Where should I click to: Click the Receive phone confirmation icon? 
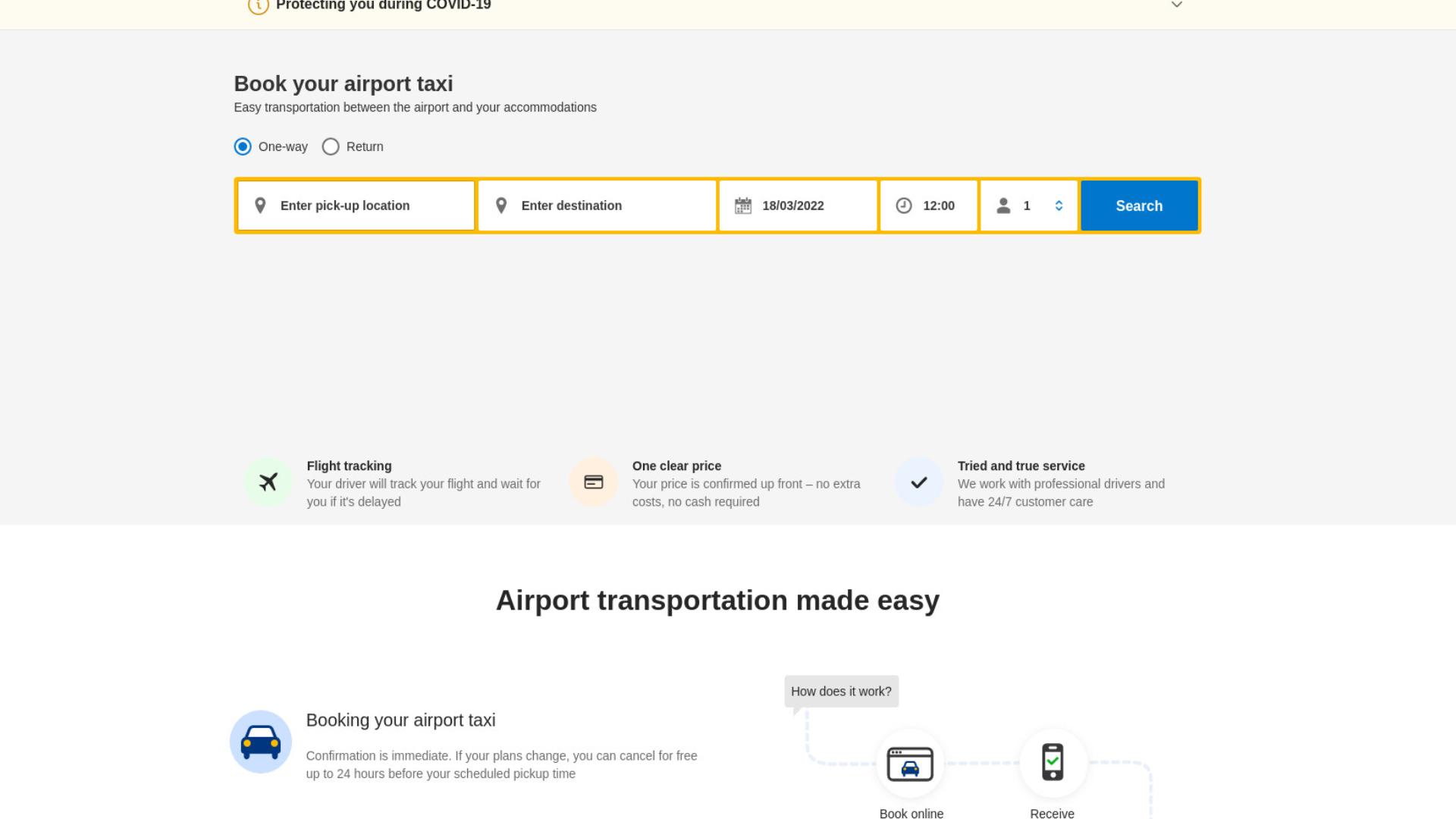coord(1053,762)
